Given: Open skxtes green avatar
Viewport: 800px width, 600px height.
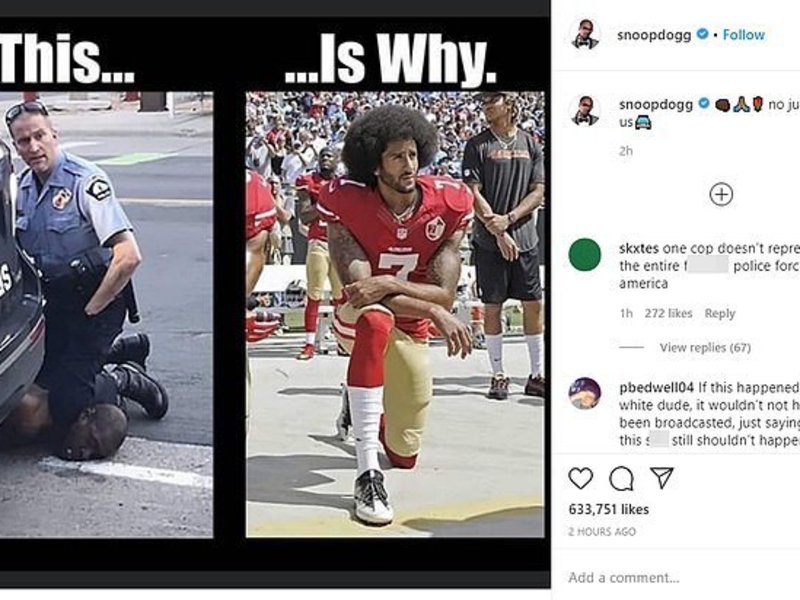Looking at the screenshot, I should coord(585,254).
